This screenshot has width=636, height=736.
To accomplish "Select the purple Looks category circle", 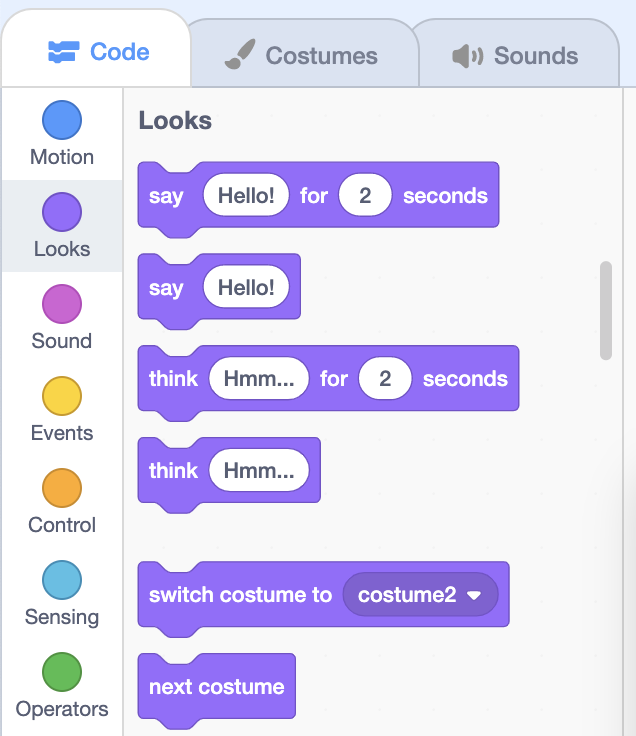I will pyautogui.click(x=62, y=212).
